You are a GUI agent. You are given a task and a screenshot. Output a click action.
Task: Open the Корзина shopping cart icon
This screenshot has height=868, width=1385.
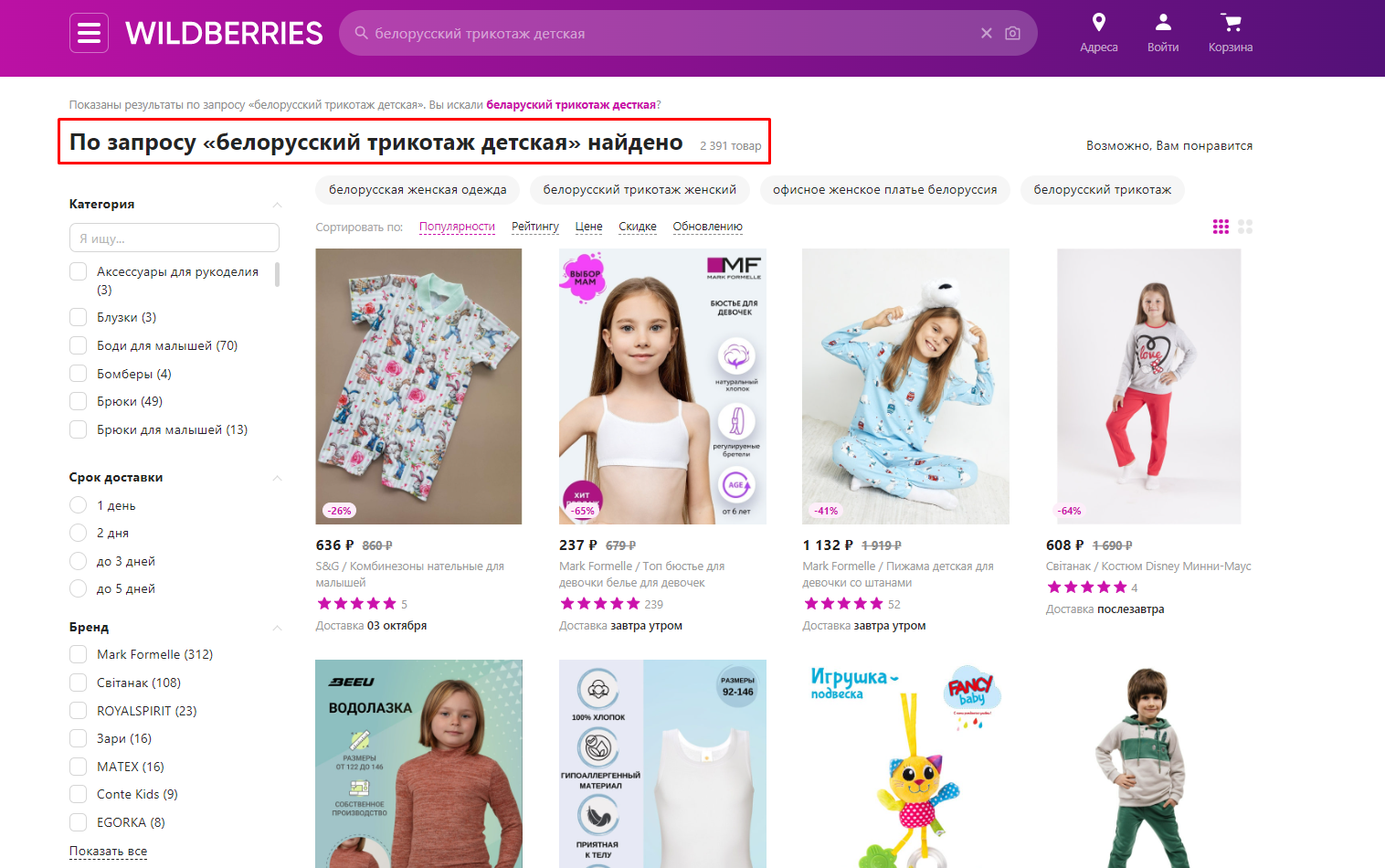1231,22
